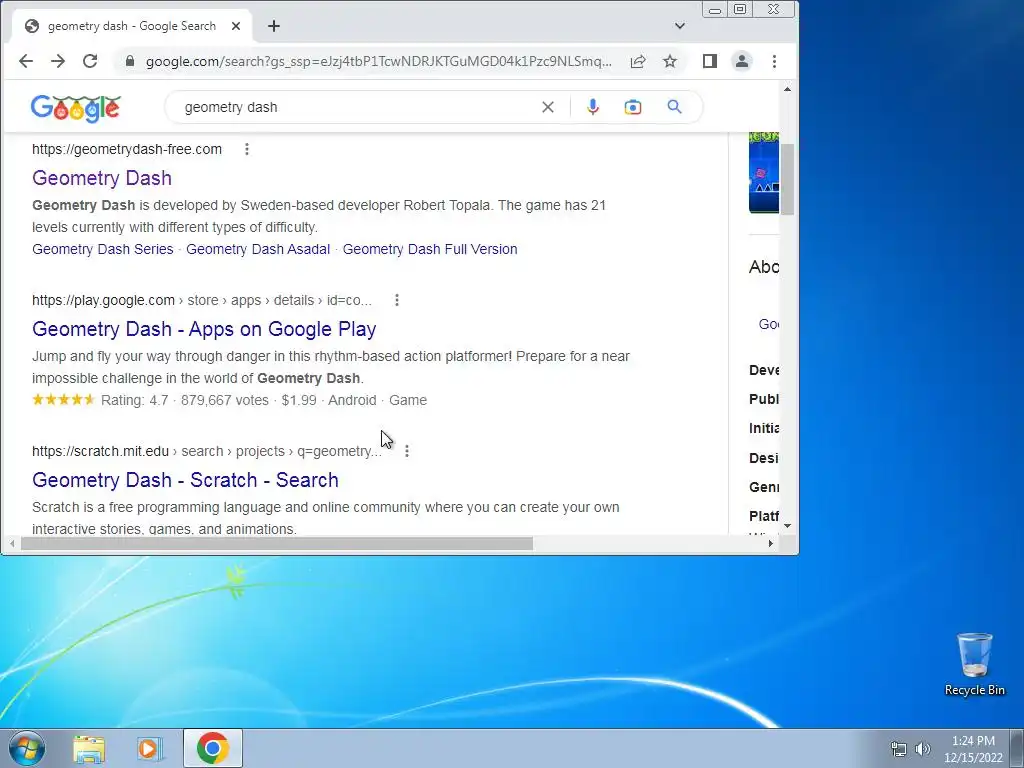Search by image with the camera icon
1024x768 pixels.
tap(633, 107)
